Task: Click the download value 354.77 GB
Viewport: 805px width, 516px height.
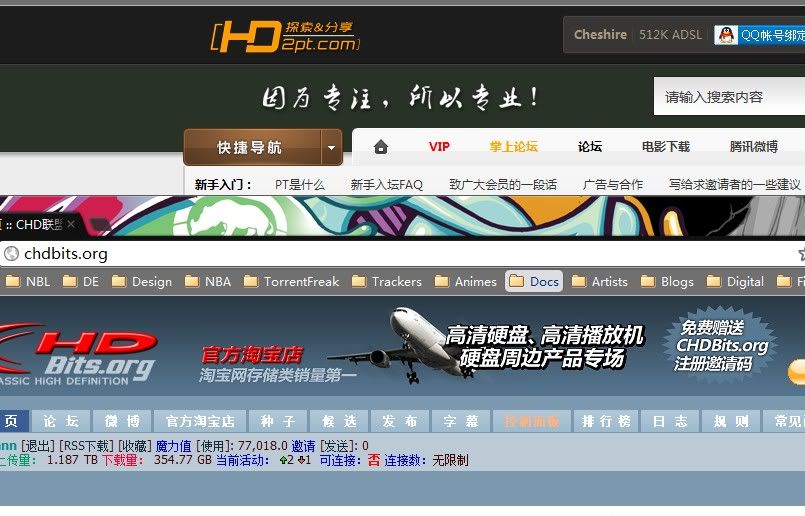Action: (183, 460)
